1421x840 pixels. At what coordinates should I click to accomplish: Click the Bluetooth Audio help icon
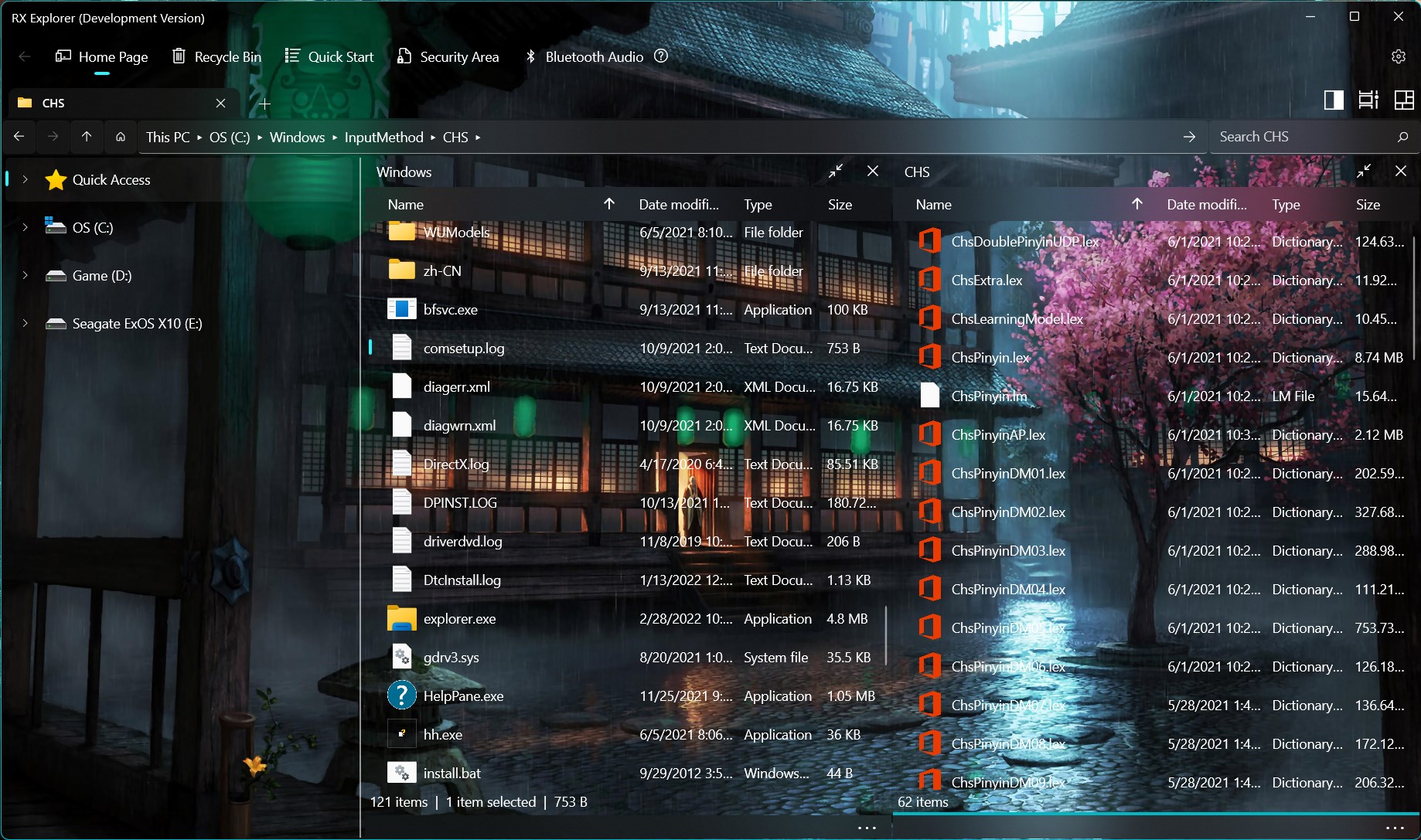point(661,56)
